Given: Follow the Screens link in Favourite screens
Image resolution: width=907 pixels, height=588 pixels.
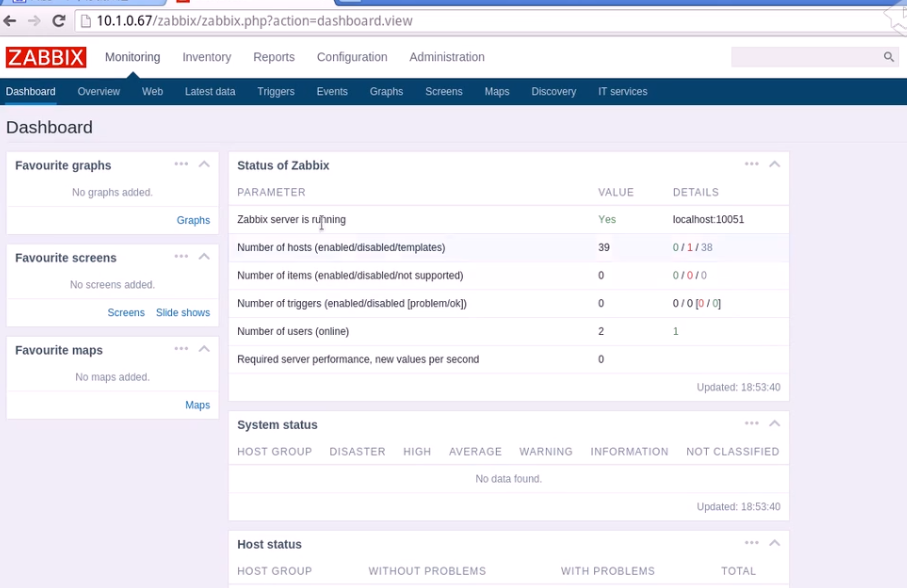Looking at the screenshot, I should point(126,312).
